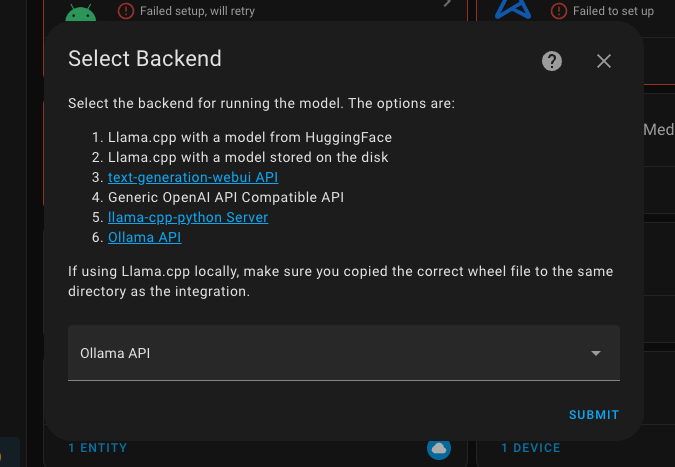Click the help question mark icon
The width and height of the screenshot is (675, 467).
click(x=552, y=61)
